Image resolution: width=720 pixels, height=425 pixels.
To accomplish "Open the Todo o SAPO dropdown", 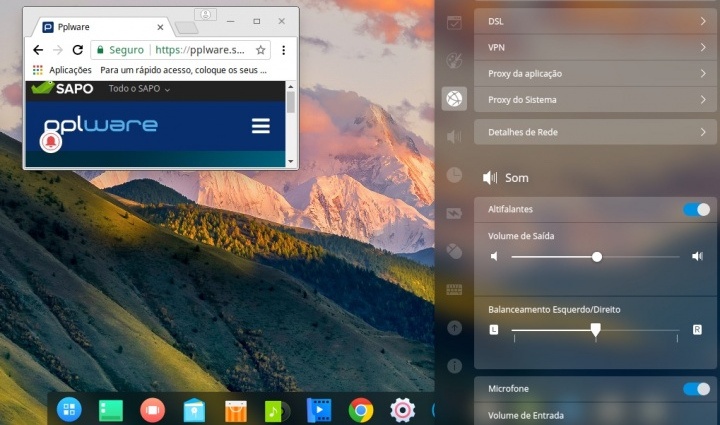I will point(139,89).
